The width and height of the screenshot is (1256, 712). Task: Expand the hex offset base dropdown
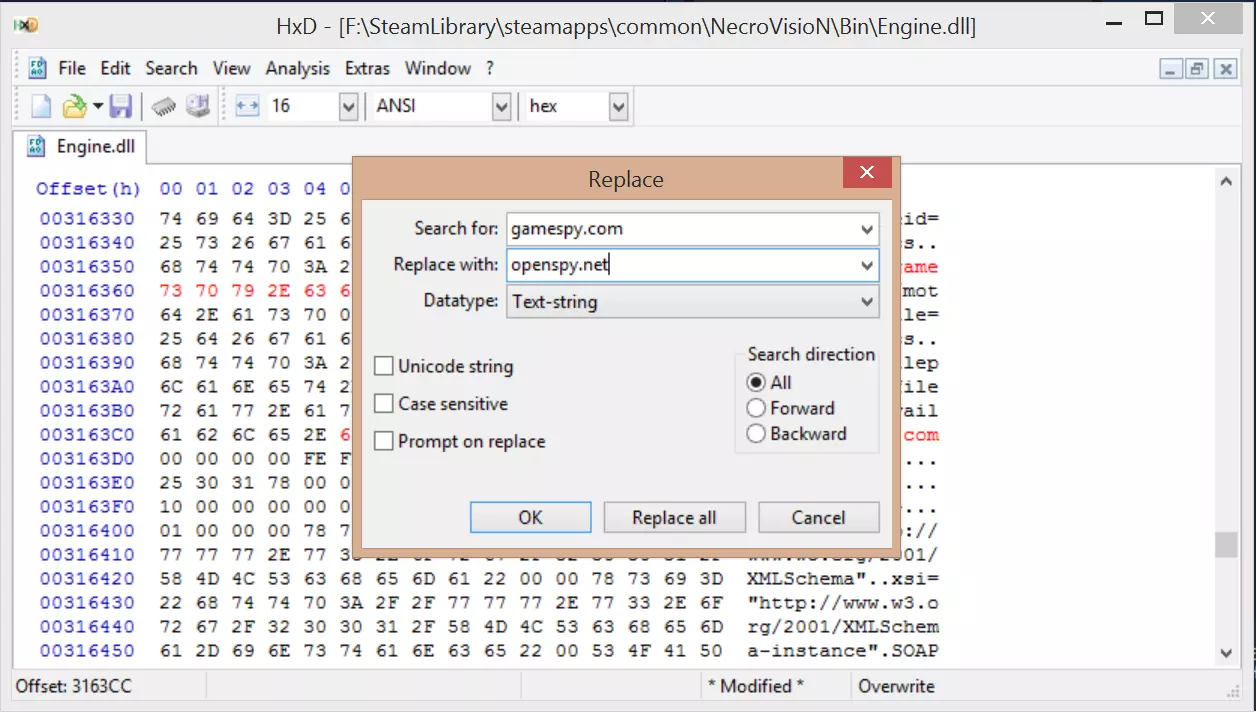pos(618,106)
